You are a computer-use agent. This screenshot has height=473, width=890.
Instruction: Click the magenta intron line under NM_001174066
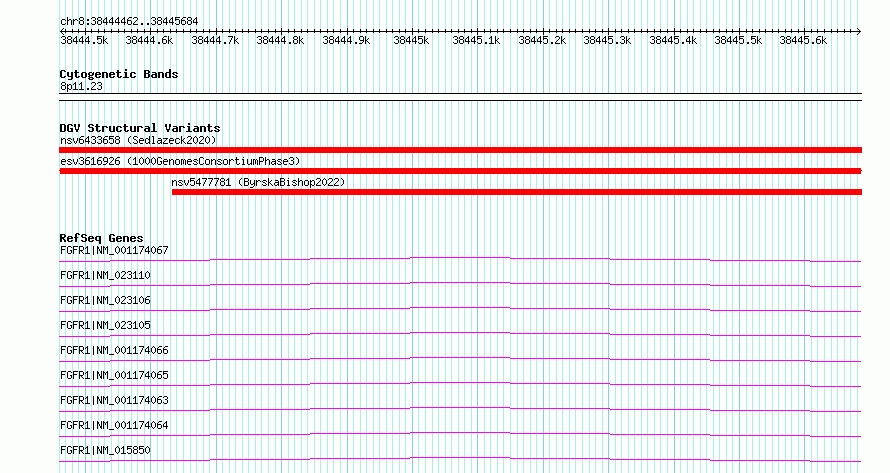[x=460, y=358]
